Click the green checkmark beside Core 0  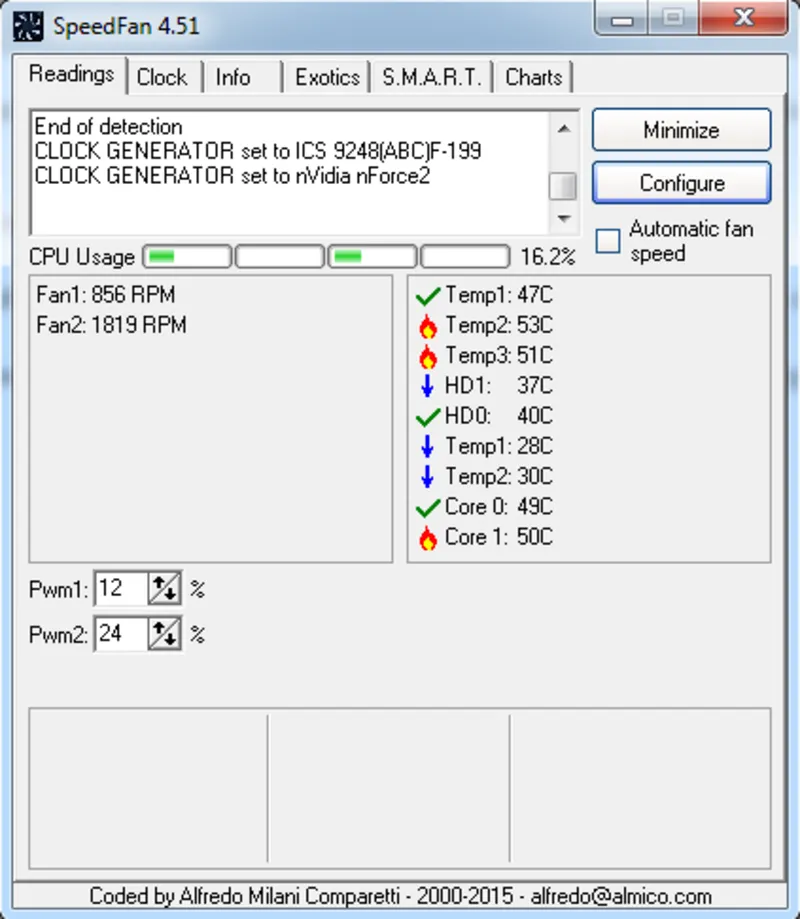coord(428,508)
